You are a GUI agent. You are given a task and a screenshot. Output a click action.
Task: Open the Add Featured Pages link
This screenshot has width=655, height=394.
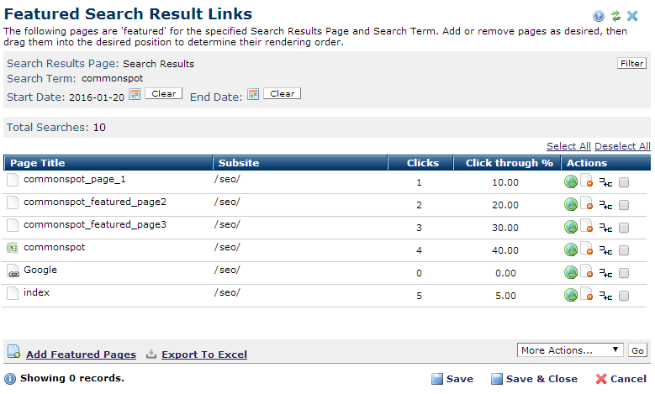click(81, 354)
